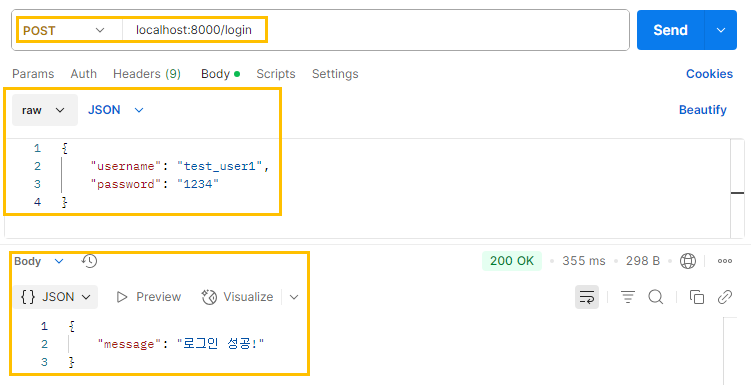Open the JSON format dropdown in request body
Screen dimensions: 751x385
pos(115,110)
